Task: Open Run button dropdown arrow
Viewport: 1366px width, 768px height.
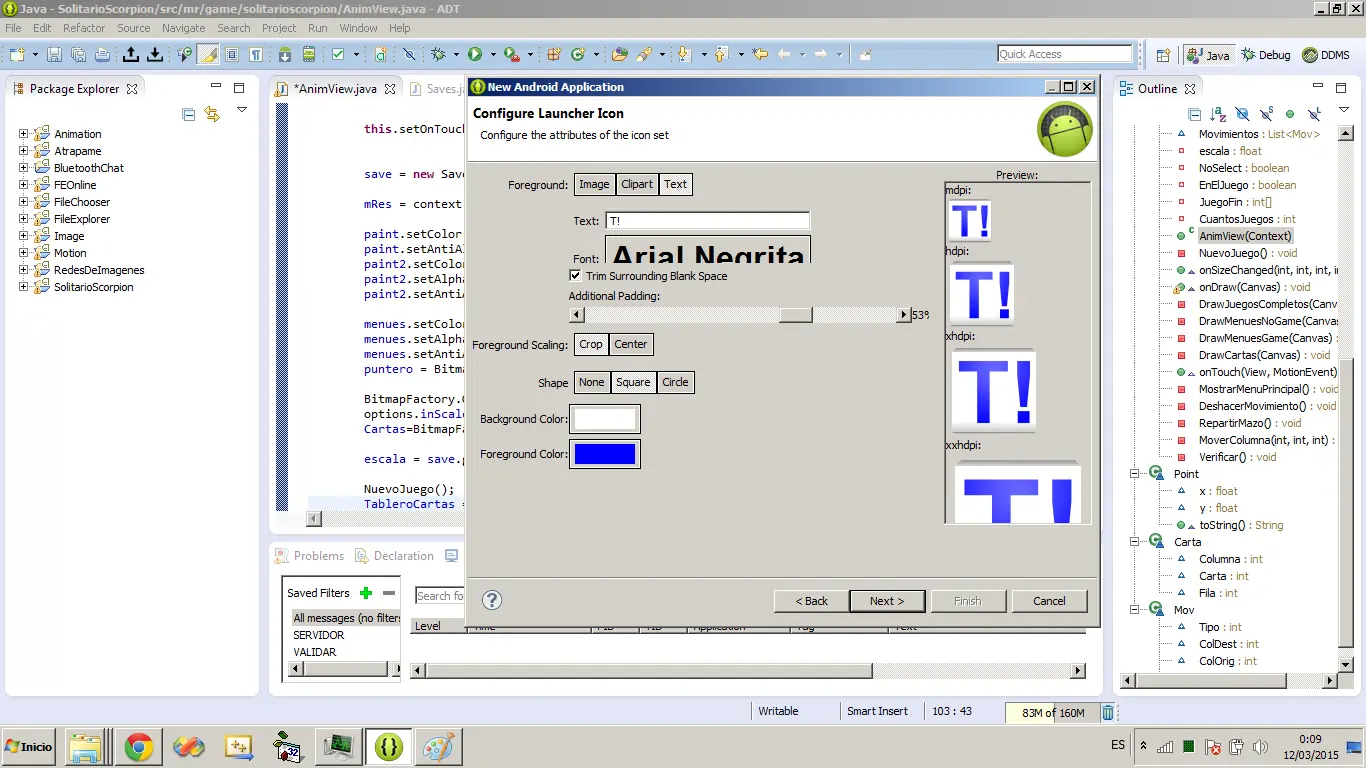Action: (x=493, y=55)
